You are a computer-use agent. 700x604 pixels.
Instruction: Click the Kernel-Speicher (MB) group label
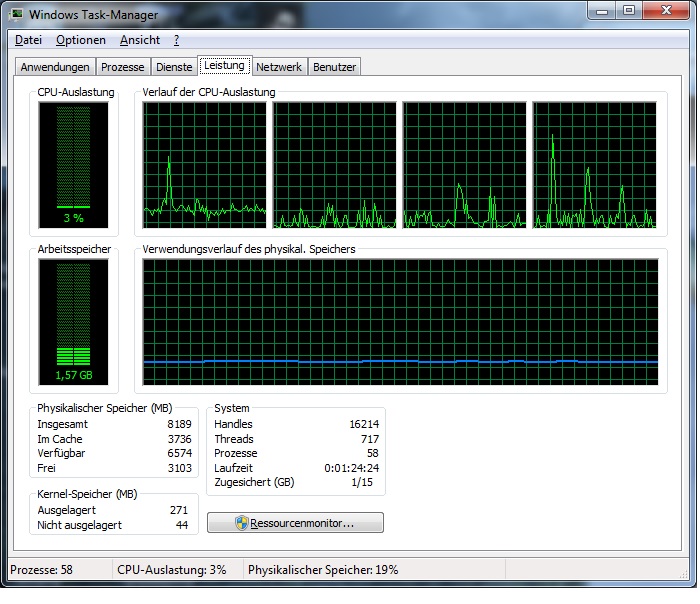[87, 494]
